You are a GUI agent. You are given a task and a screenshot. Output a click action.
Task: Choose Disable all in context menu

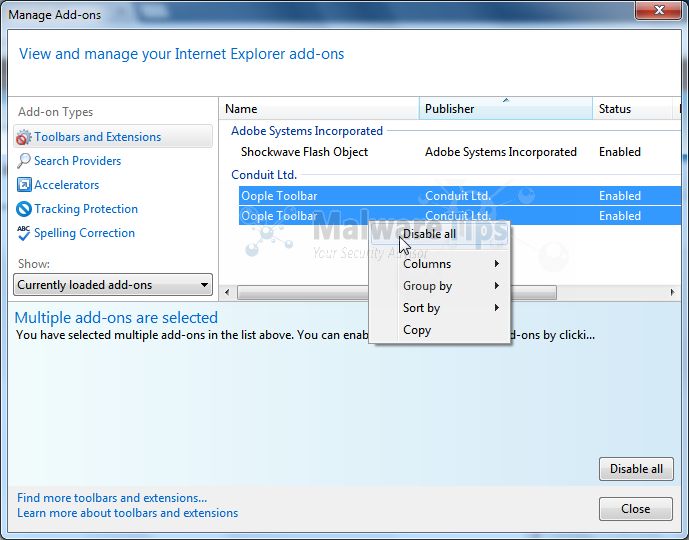click(x=430, y=234)
